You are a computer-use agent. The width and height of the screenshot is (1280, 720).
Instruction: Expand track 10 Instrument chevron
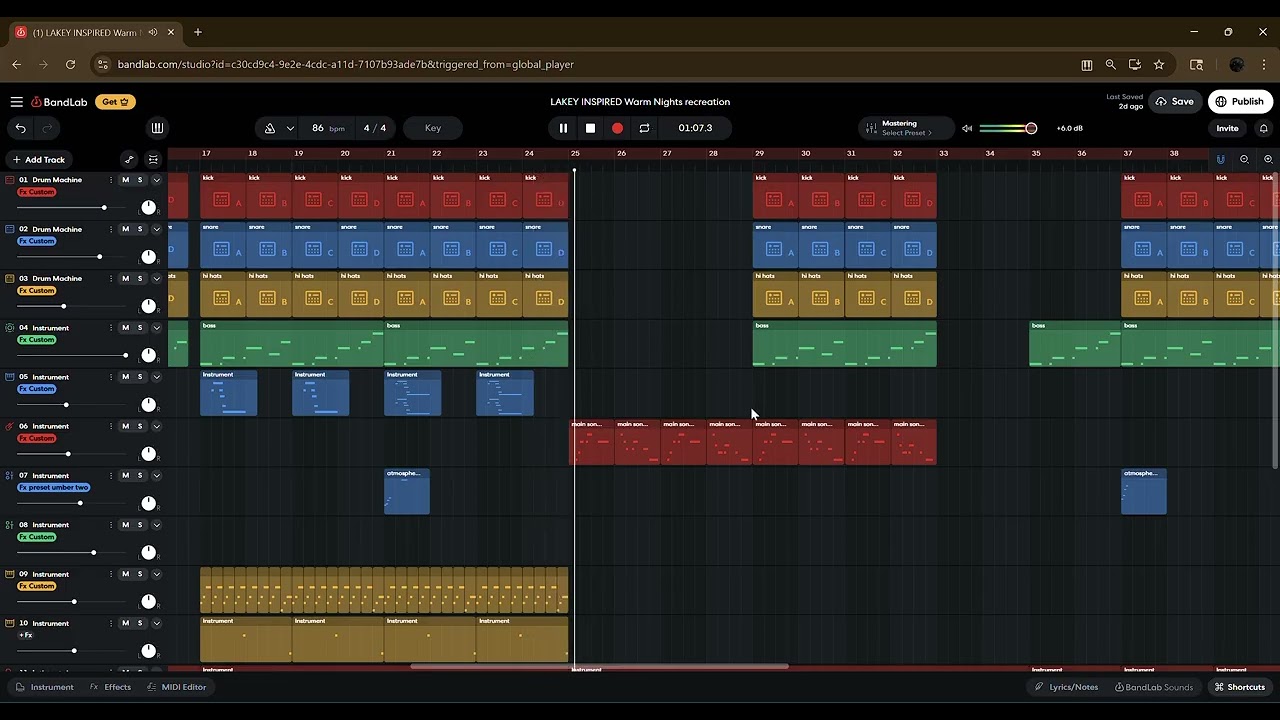156,623
